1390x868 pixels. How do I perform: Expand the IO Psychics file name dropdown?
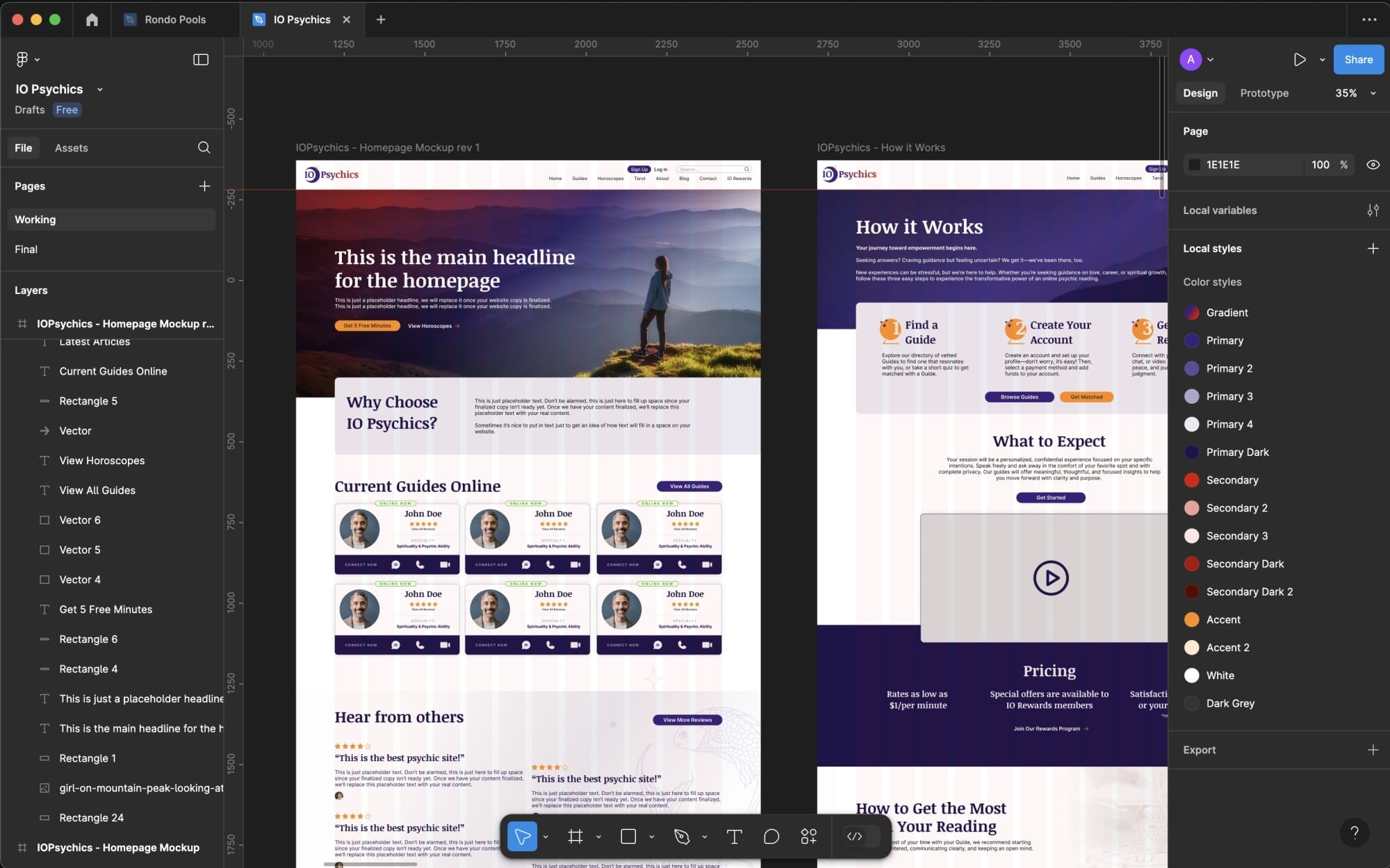pyautogui.click(x=100, y=89)
